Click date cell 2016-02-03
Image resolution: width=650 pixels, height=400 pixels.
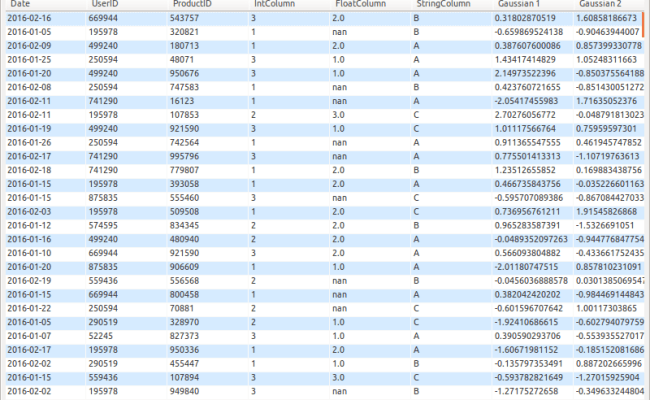(29, 211)
